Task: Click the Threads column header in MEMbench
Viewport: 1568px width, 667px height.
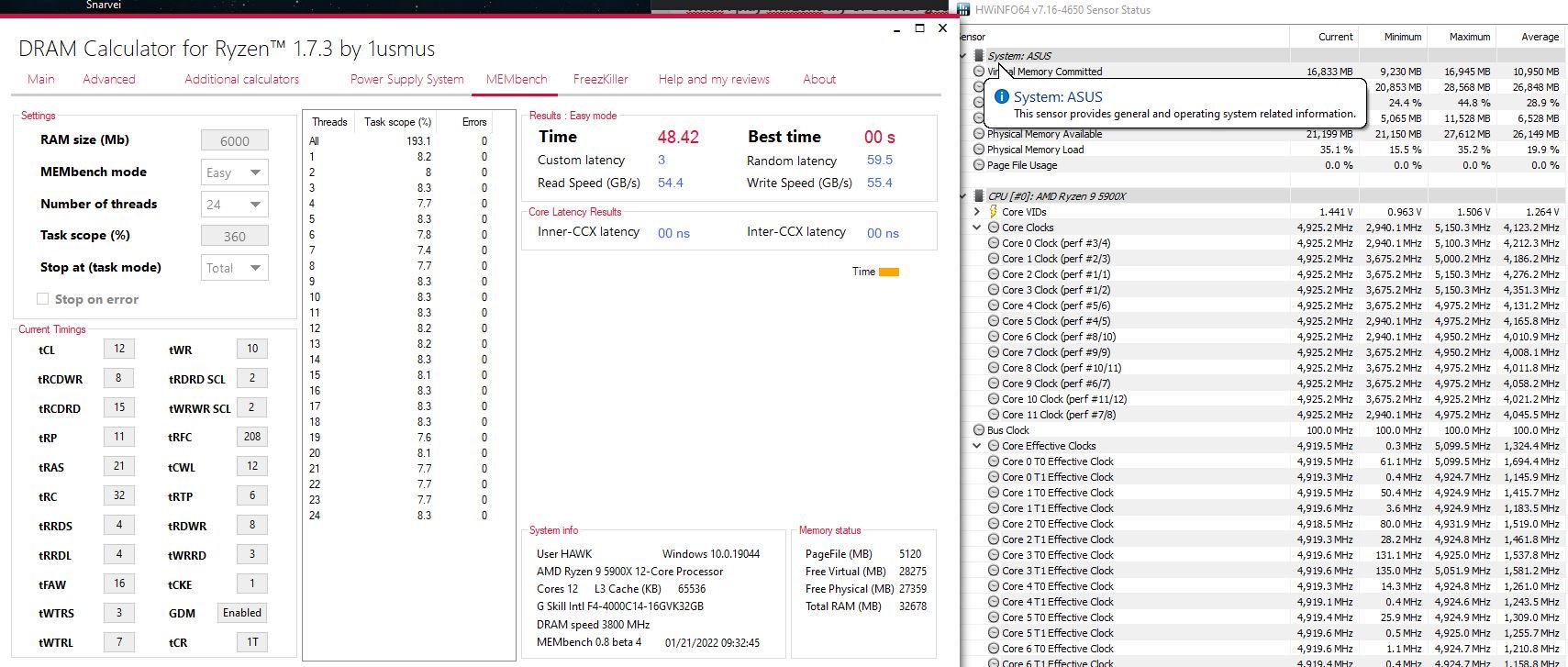Action: coord(329,122)
